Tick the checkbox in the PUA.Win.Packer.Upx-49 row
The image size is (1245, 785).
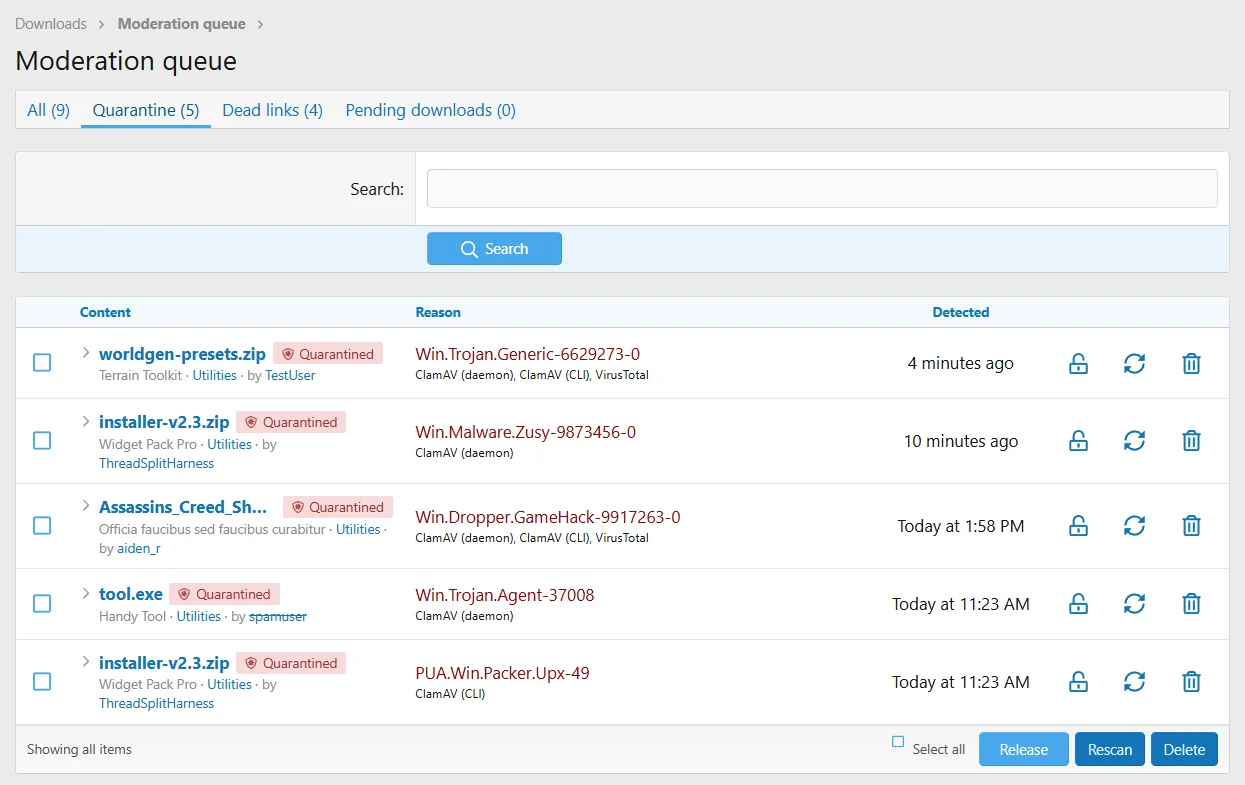pyautogui.click(x=42, y=681)
